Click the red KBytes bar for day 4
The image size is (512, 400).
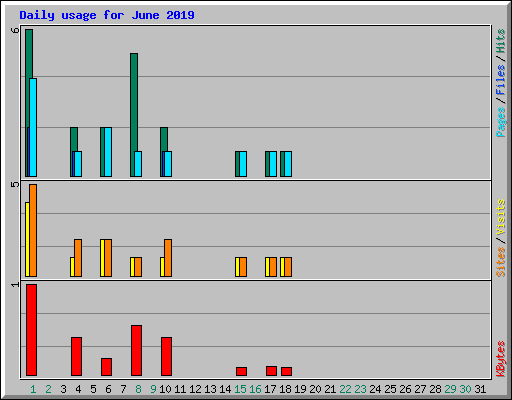76,357
